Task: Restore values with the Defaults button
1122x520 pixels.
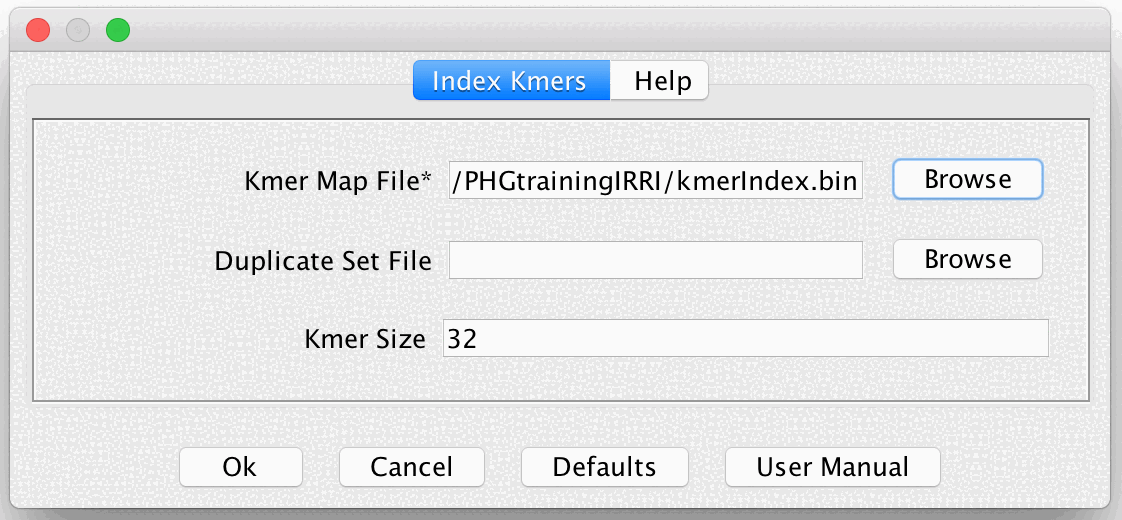Action: point(605,467)
